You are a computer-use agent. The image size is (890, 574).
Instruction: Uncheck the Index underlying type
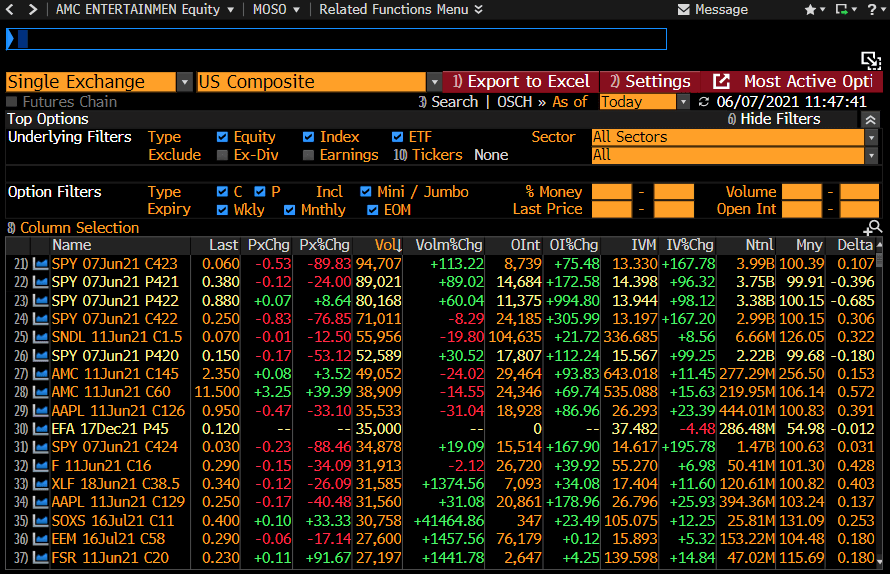[x=308, y=137]
